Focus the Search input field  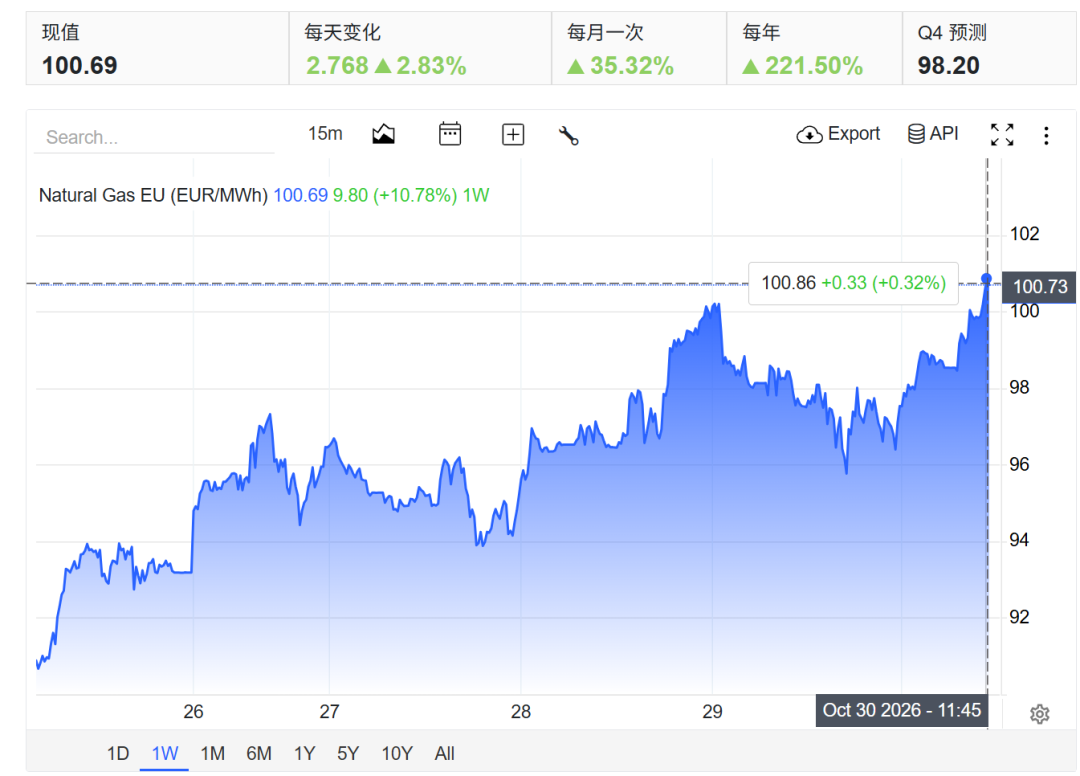click(154, 137)
